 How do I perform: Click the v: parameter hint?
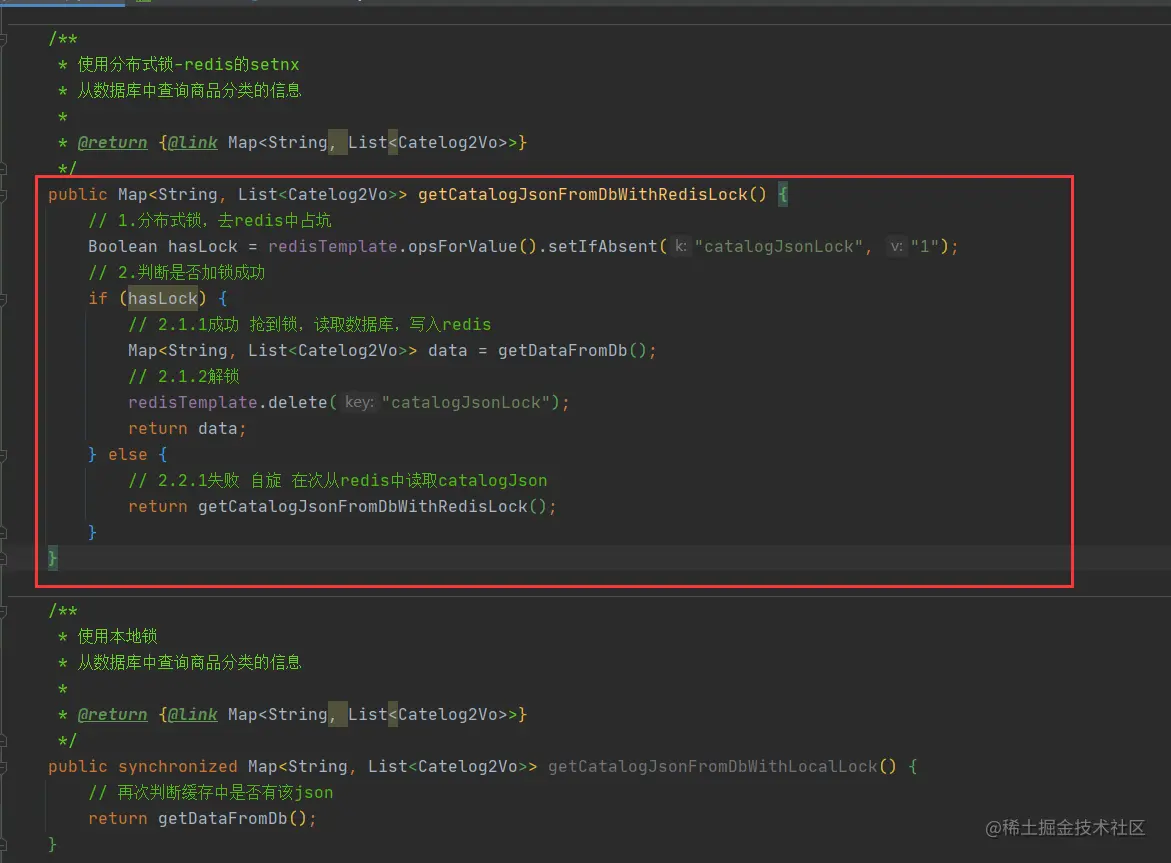pos(896,246)
